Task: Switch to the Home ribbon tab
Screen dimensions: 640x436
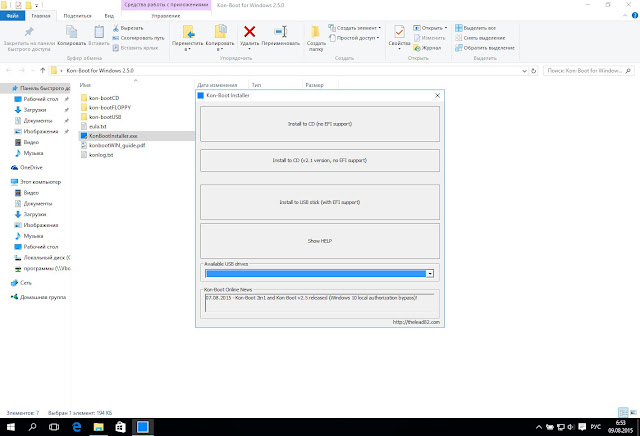Action: (x=41, y=16)
